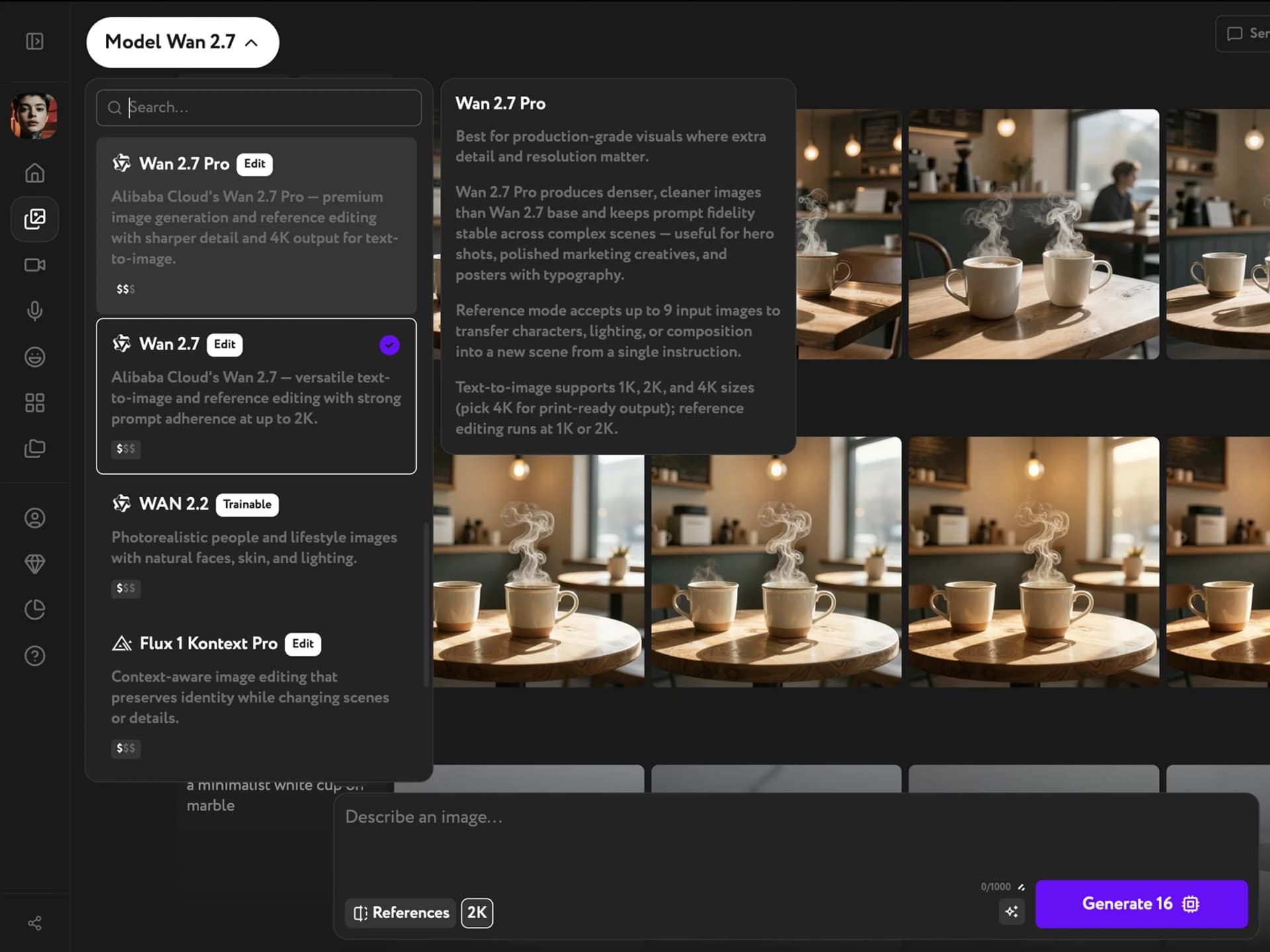Click the Edit badge on Flux 1 Kontext Pro
1270x952 pixels.
pyautogui.click(x=303, y=644)
